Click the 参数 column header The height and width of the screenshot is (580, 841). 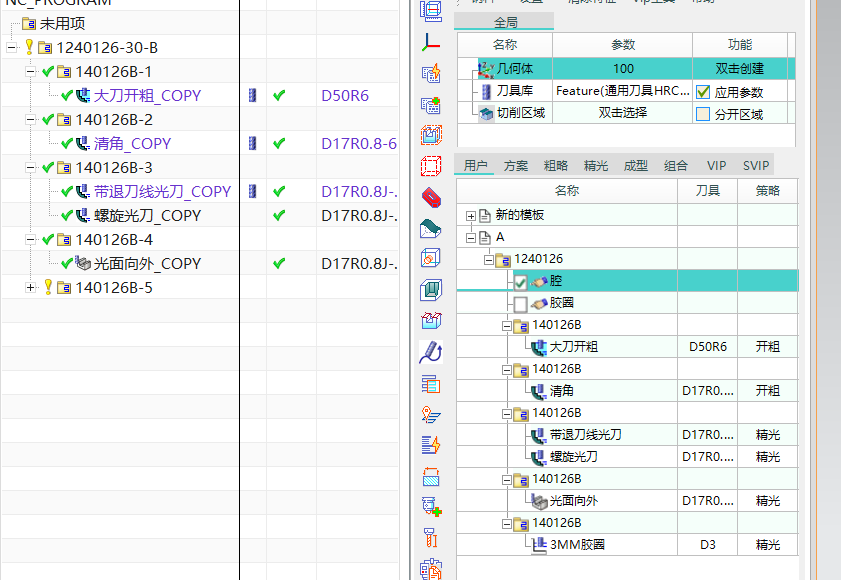[622, 45]
